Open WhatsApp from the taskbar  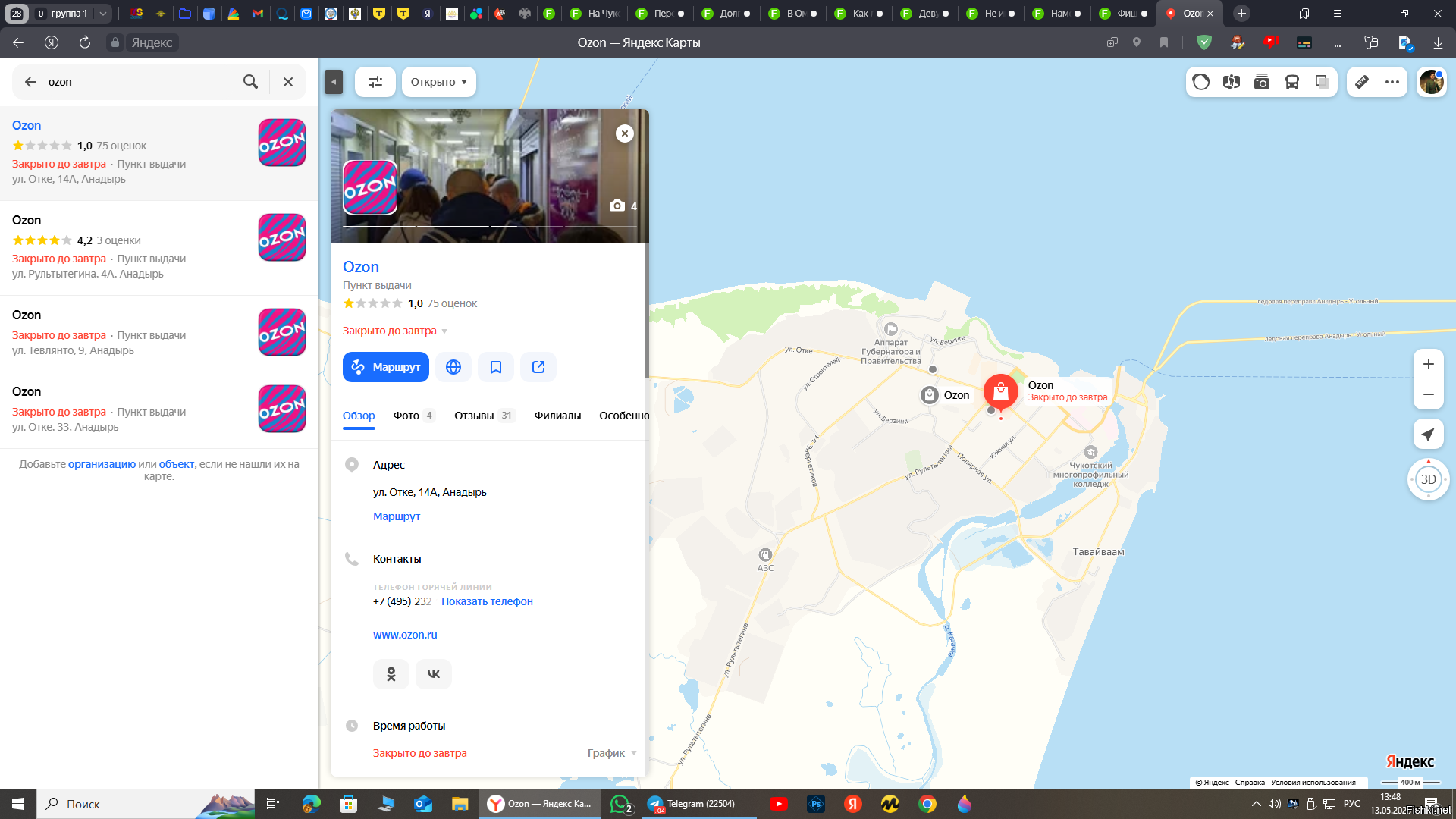pos(621,804)
